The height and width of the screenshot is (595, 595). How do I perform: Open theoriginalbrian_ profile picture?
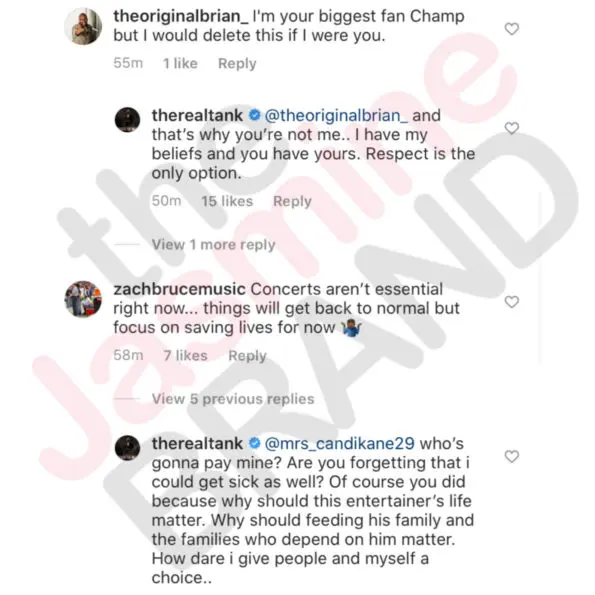[x=83, y=26]
